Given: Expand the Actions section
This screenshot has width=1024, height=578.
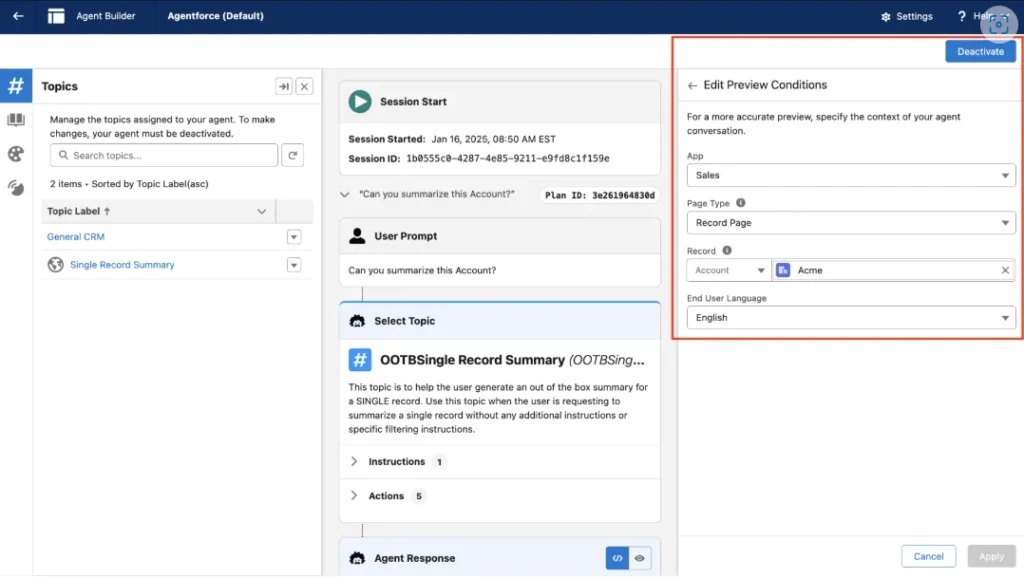Looking at the screenshot, I should coord(354,496).
